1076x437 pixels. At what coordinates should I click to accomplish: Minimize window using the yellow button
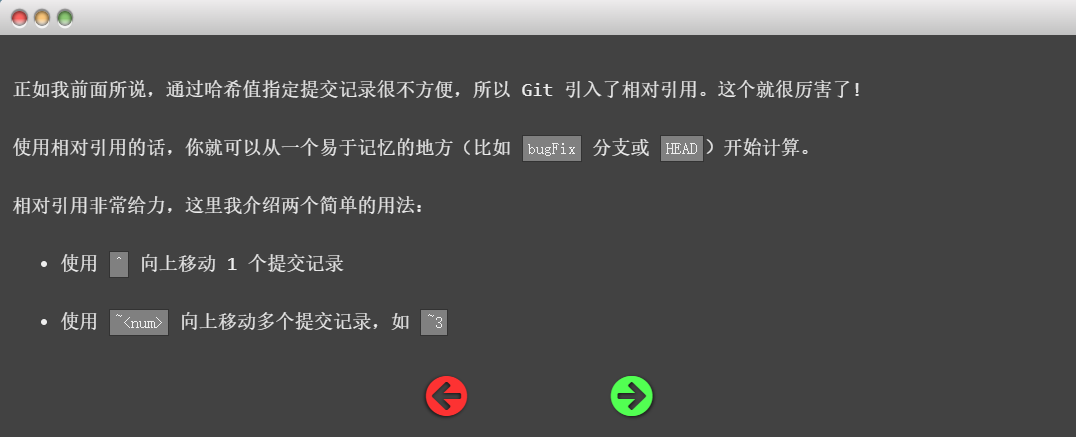click(42, 19)
